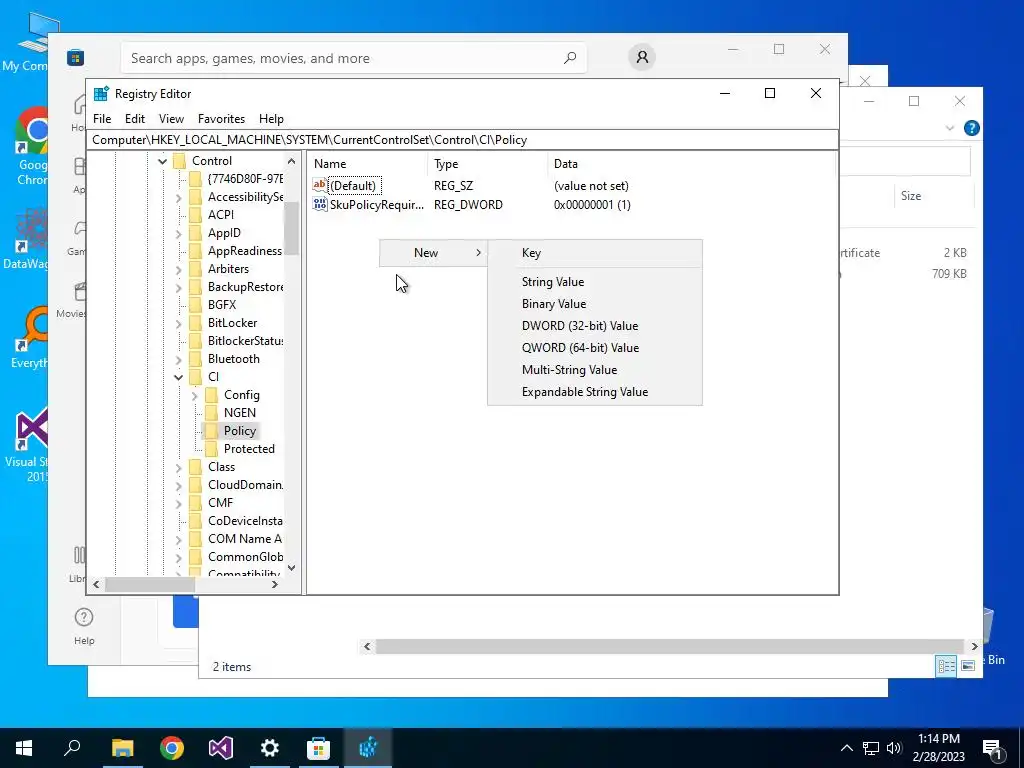Click the tree pane scroll-right arrow
The height and width of the screenshot is (768, 1024).
(275, 584)
